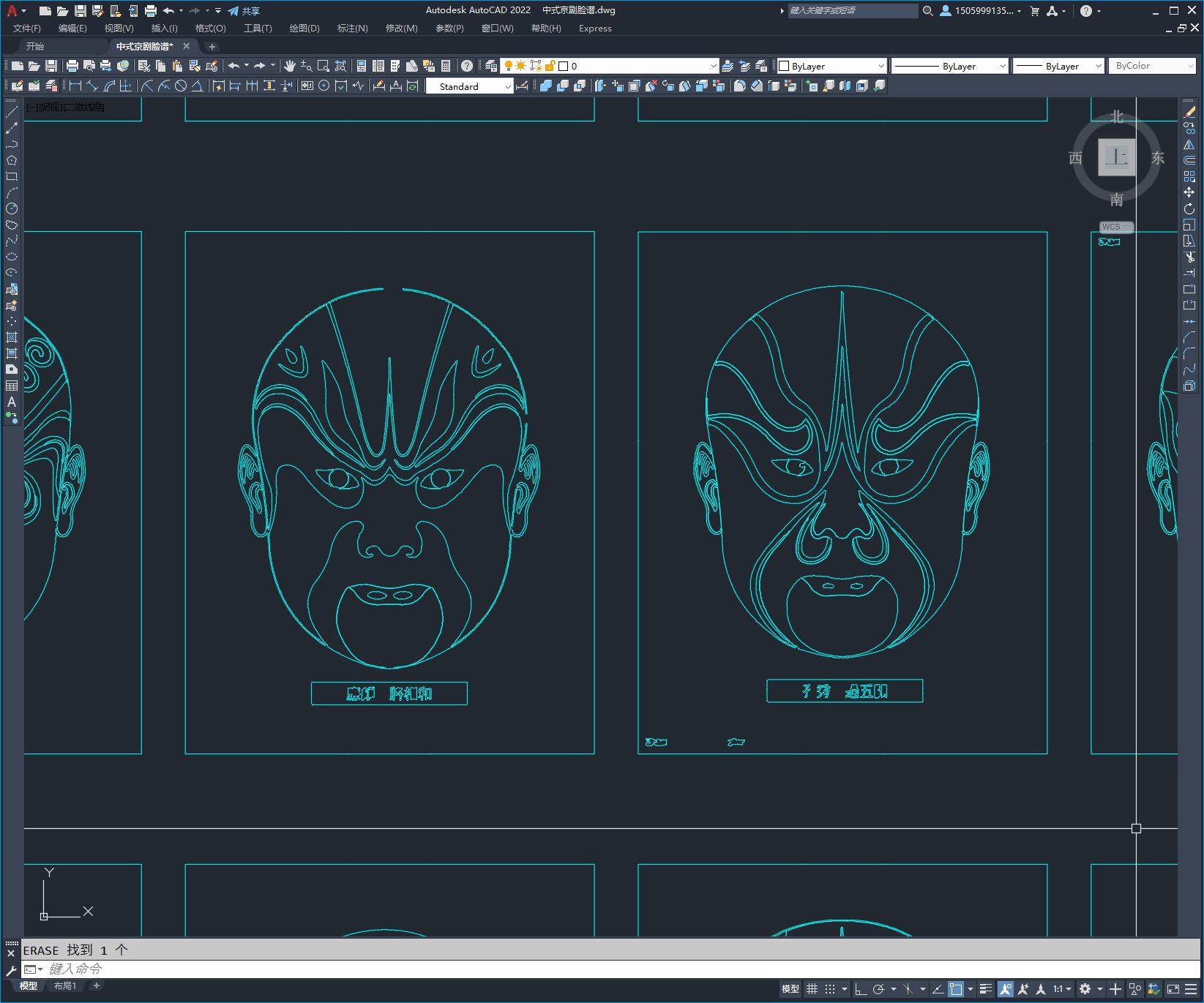Toggle Object Snap Tracking in status bar
The image size is (1204, 1003).
(938, 989)
